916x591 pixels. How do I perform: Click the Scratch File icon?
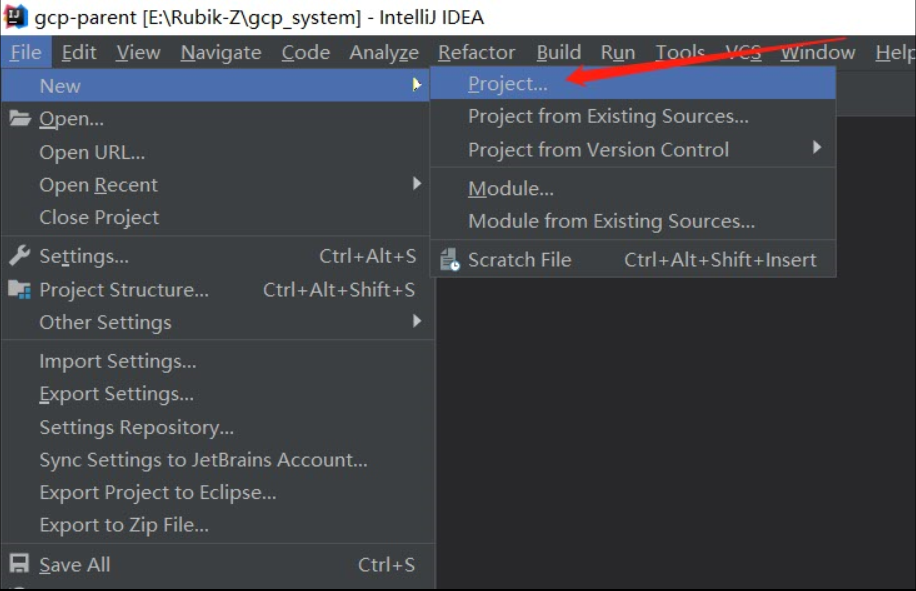pyautogui.click(x=450, y=260)
